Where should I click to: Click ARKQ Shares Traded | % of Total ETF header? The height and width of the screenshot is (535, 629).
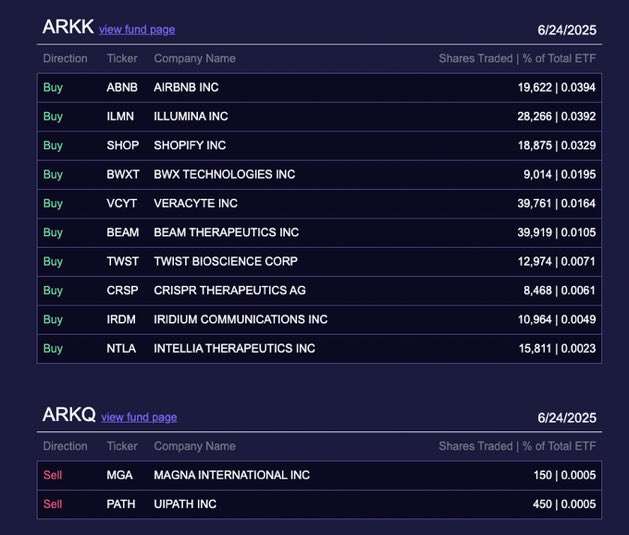517,446
